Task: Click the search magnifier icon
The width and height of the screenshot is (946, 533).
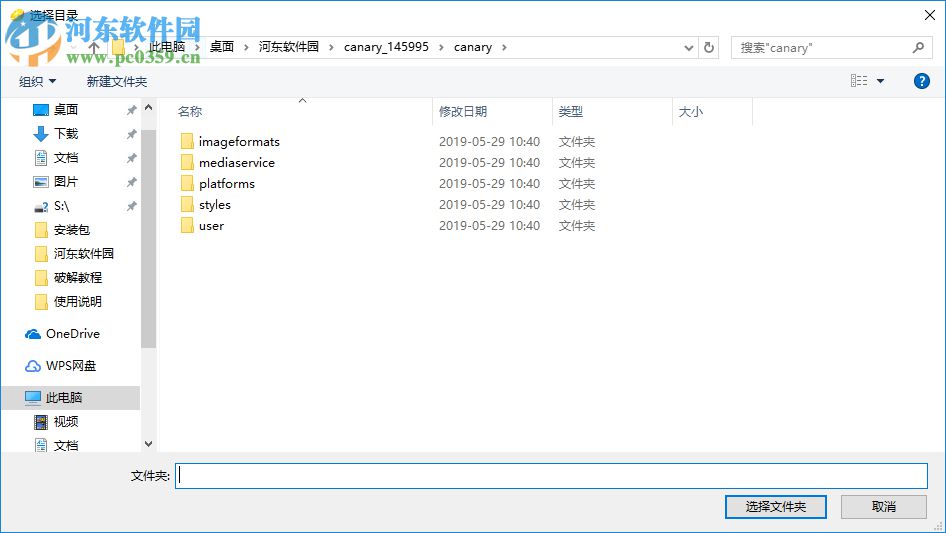Action: pos(918,47)
